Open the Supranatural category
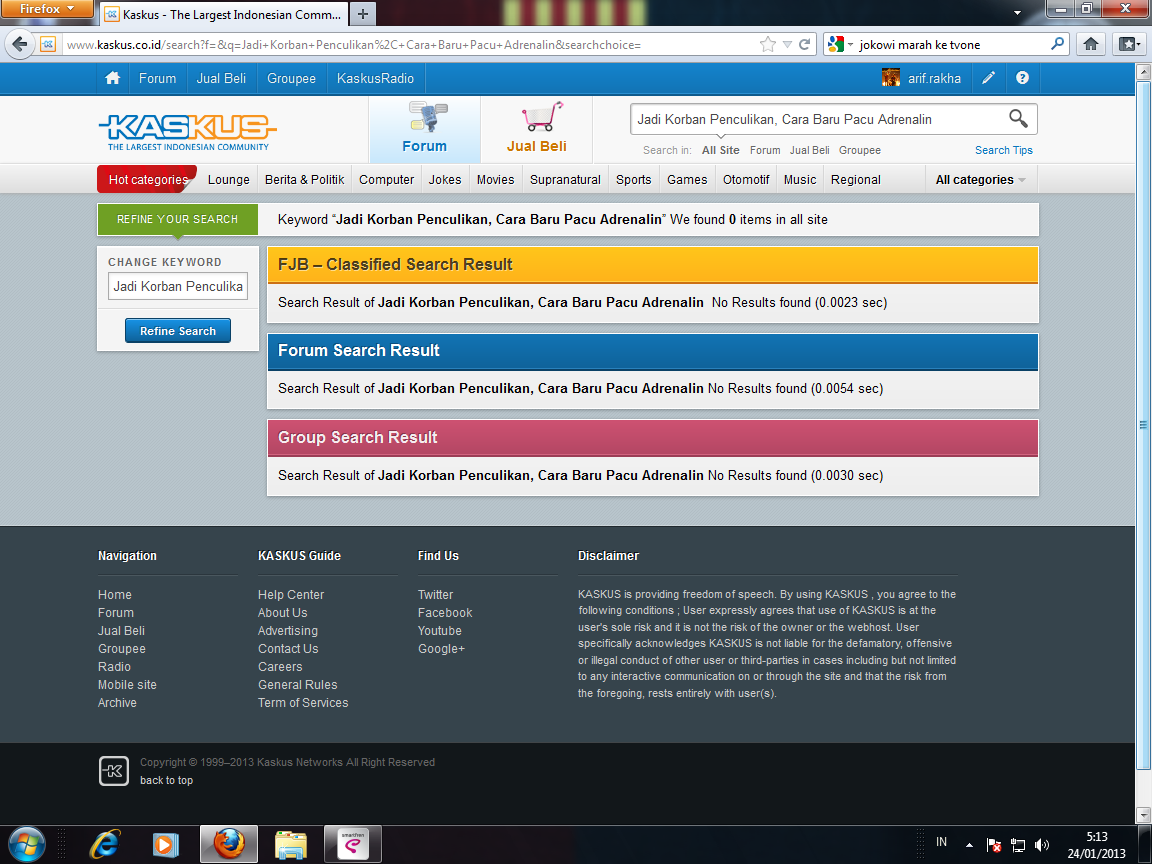Image resolution: width=1152 pixels, height=864 pixels. [x=565, y=179]
